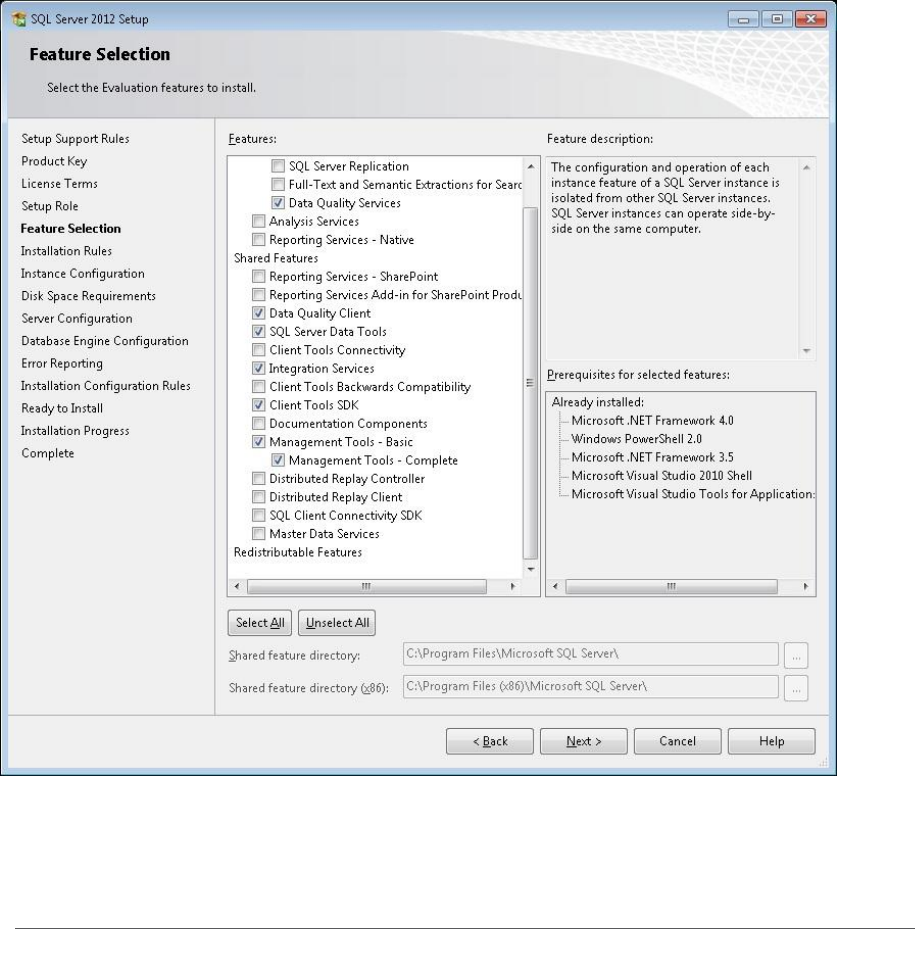Select Instance Configuration step
Screen dimensions: 919x974
point(83,274)
